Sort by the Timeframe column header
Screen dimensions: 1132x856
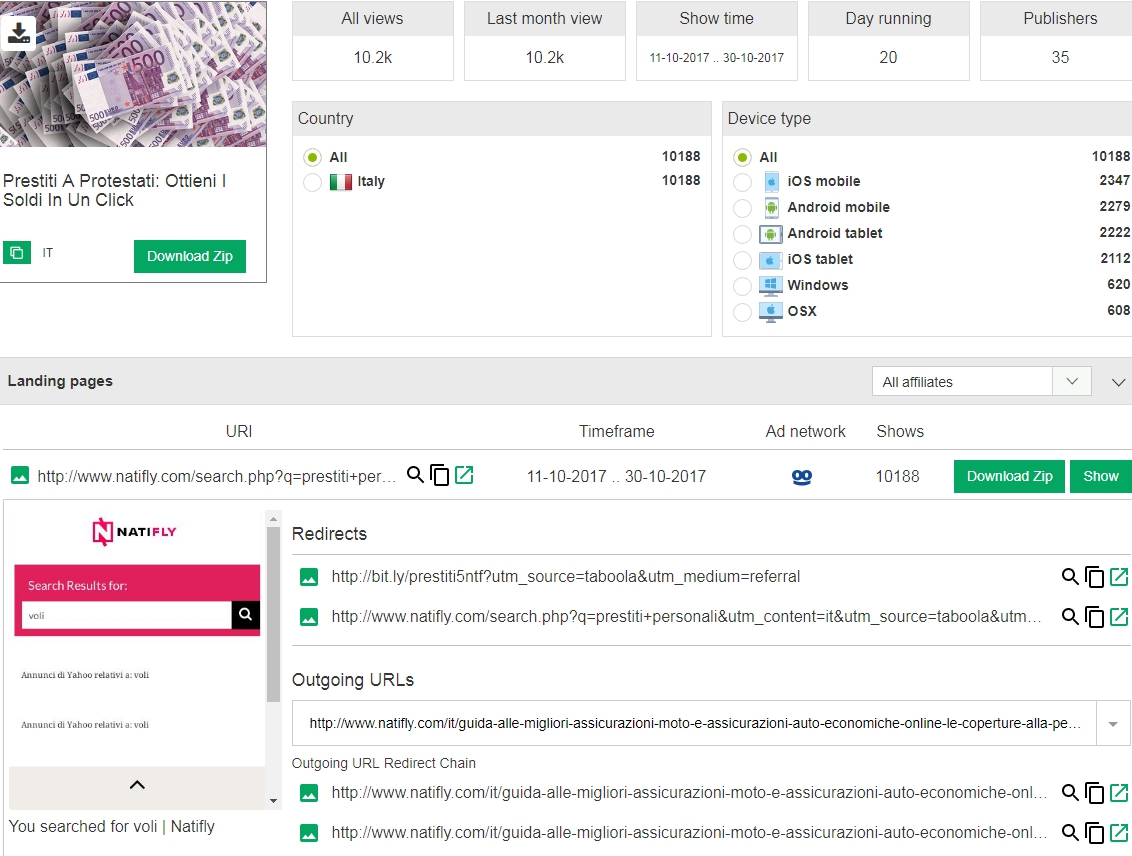617,432
